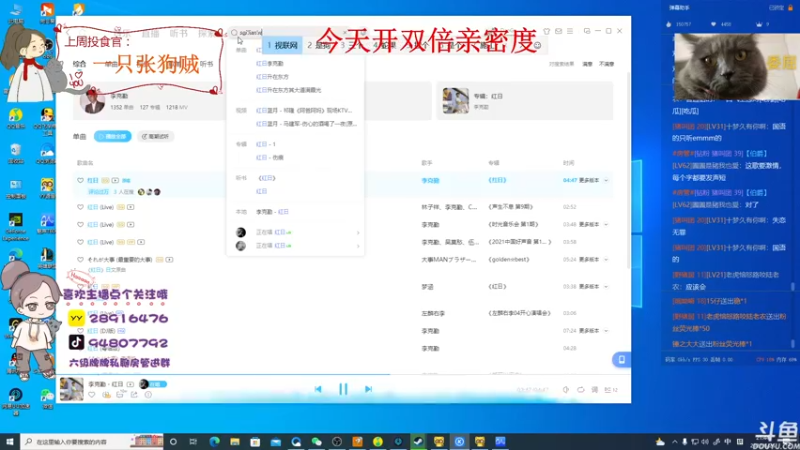Click the search magnifier icon
The width and height of the screenshot is (800, 450).
pos(234,32)
